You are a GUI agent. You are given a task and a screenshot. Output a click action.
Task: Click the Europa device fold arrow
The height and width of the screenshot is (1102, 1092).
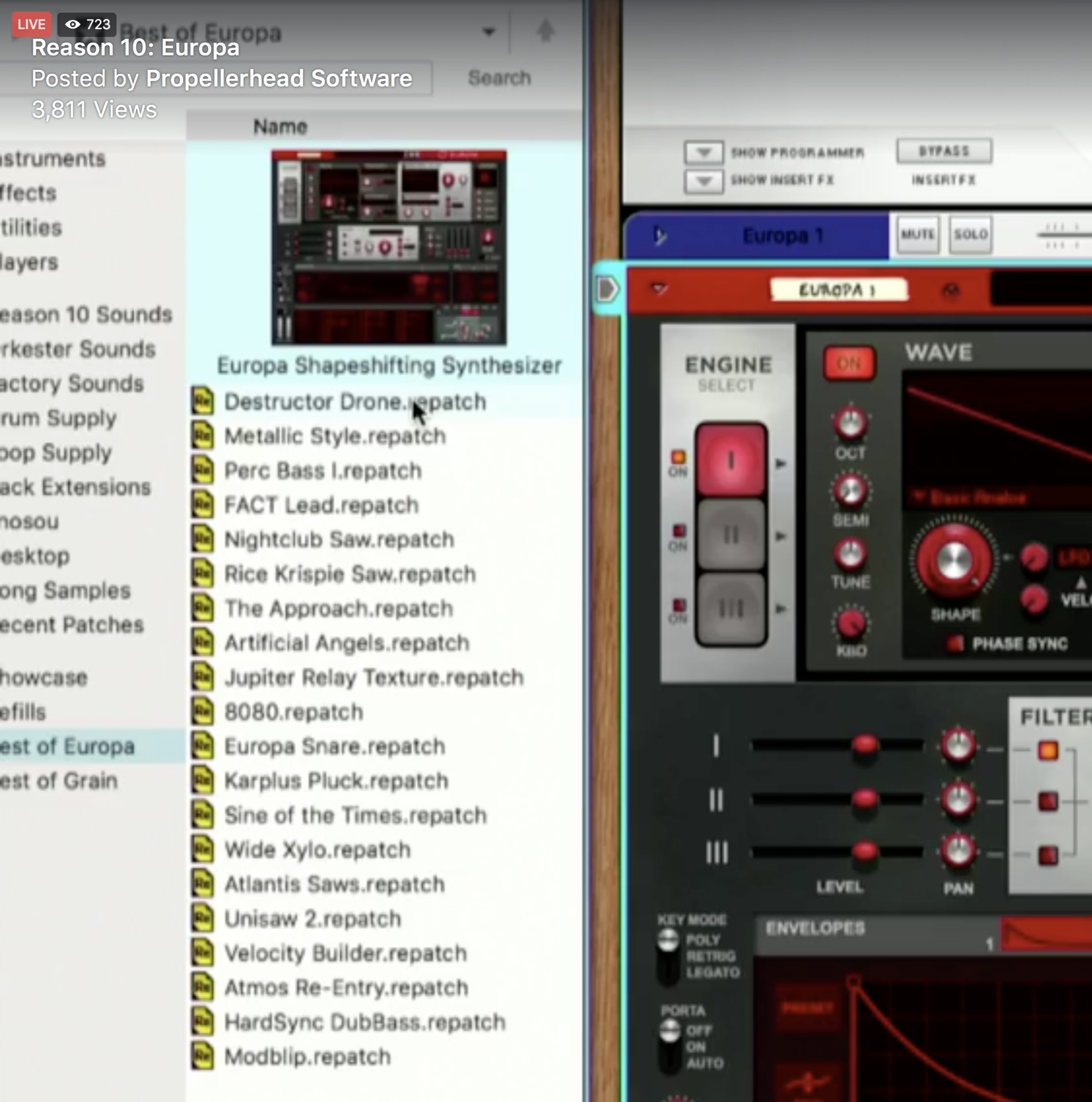(x=660, y=288)
